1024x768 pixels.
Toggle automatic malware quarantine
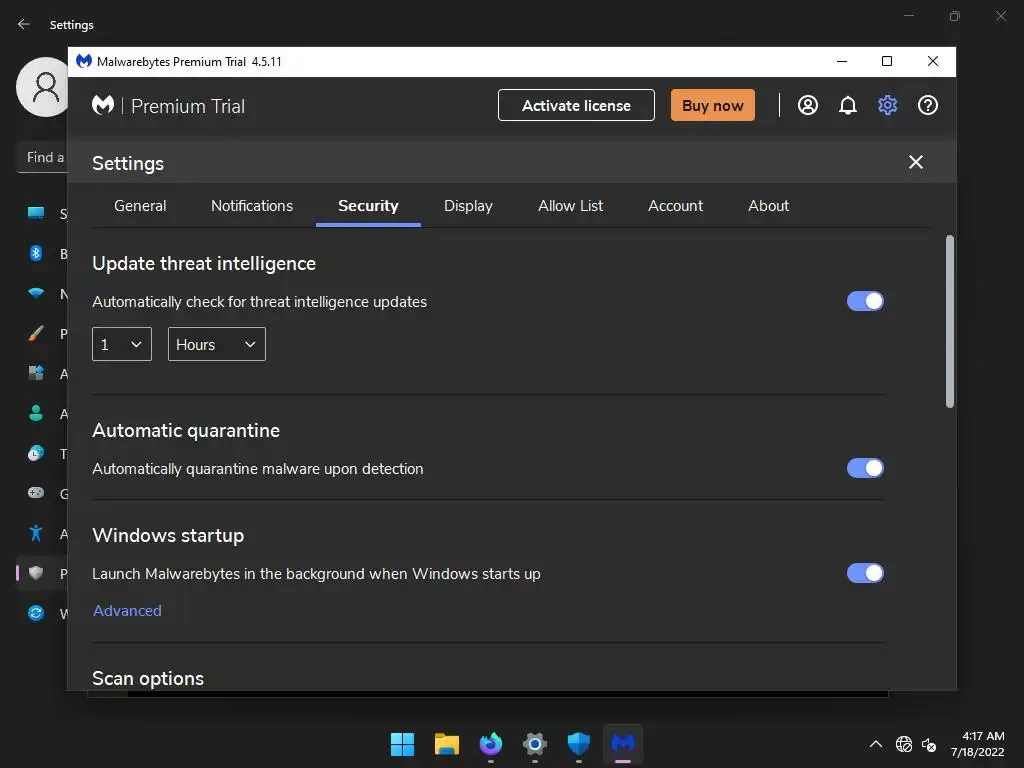[x=865, y=468]
